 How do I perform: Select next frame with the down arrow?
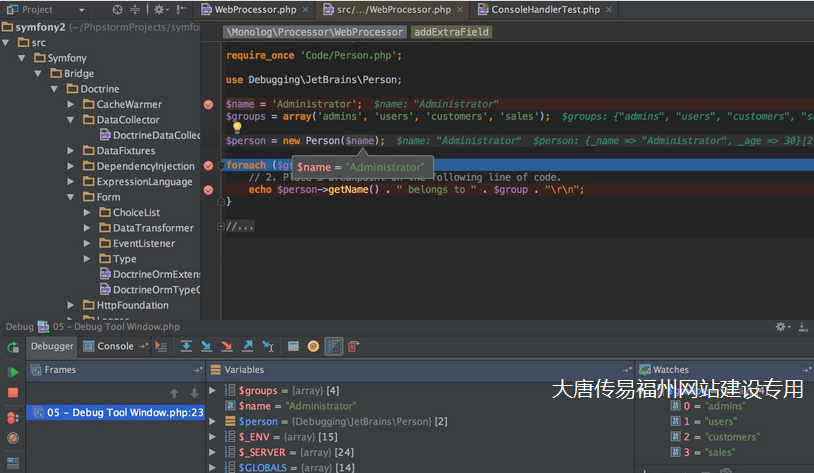194,394
